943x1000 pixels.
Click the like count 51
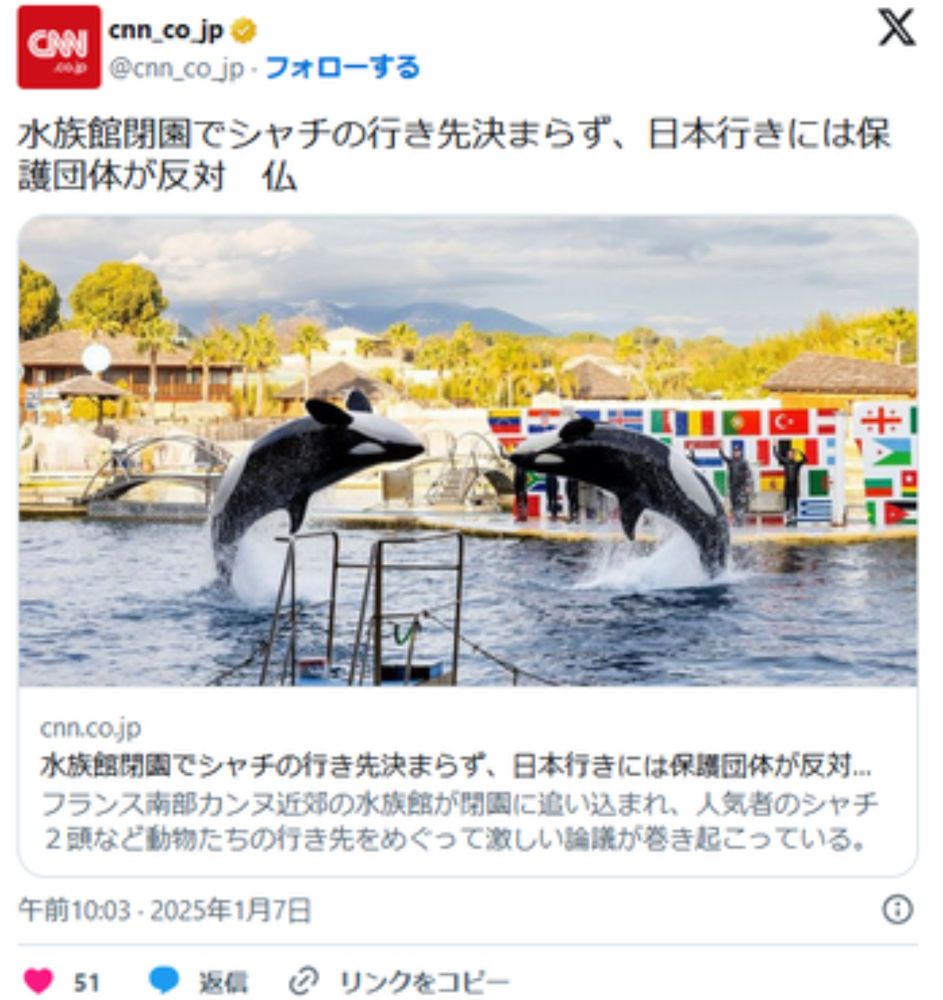tap(87, 982)
